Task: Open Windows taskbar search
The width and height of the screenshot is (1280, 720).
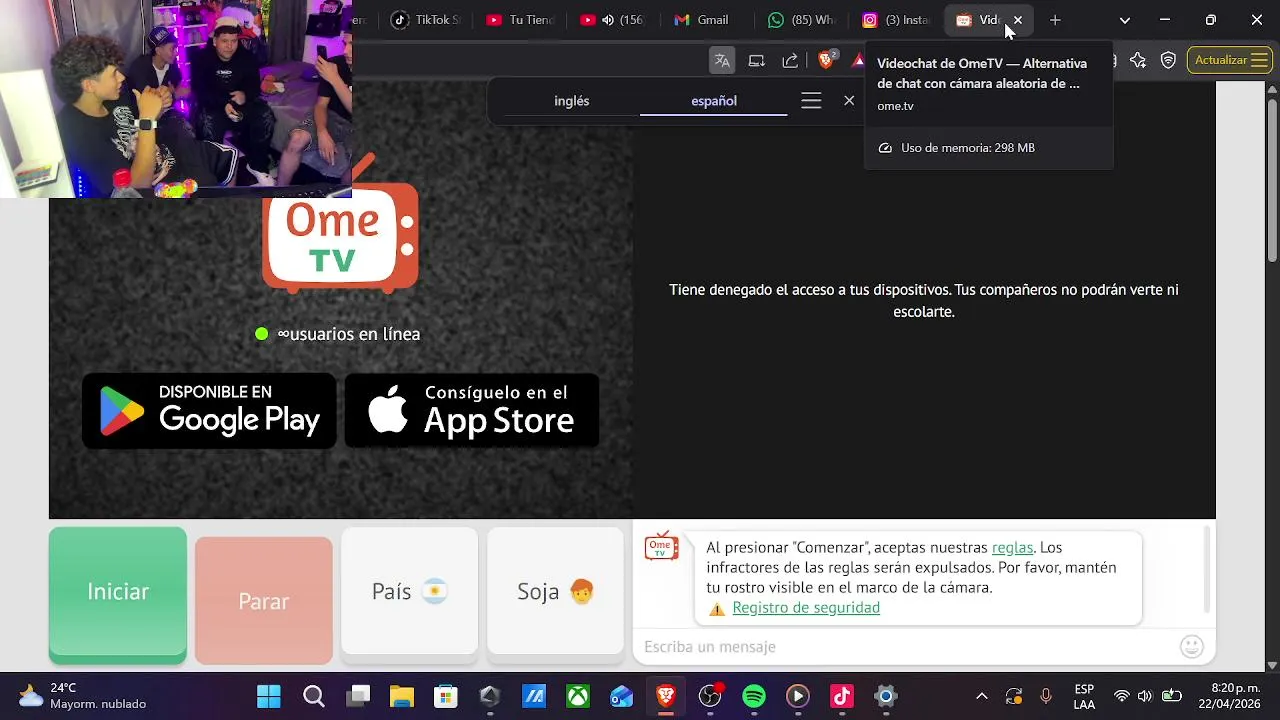Action: [314, 696]
